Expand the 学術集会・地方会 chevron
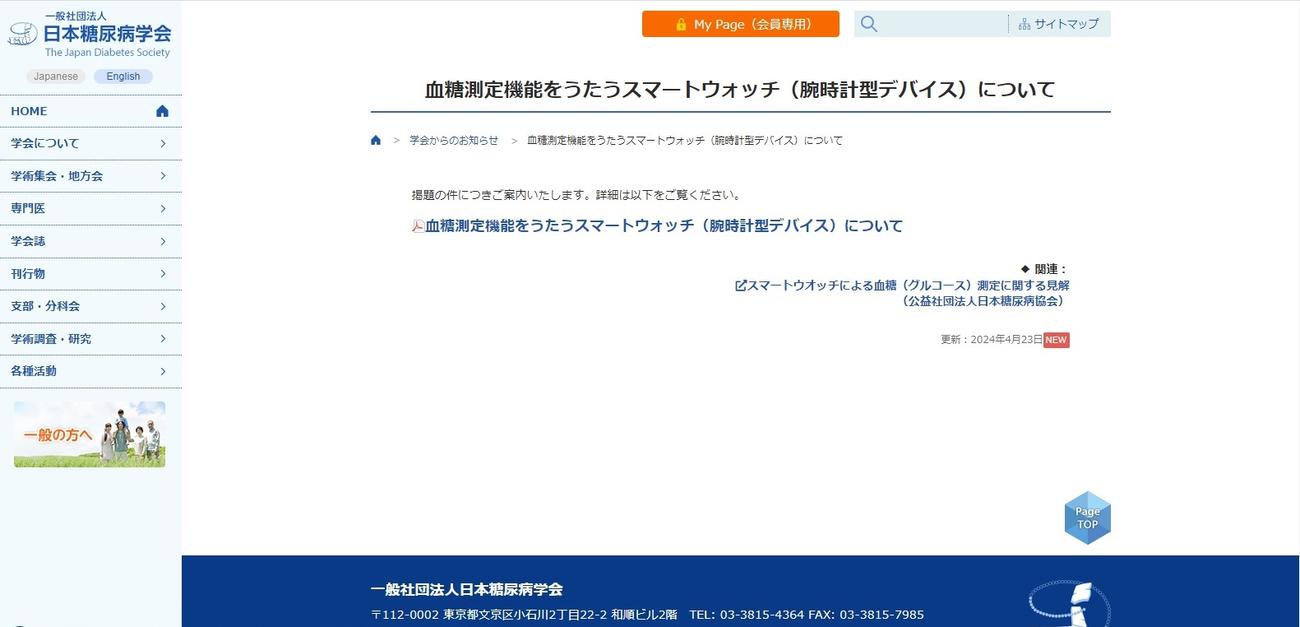The image size is (1300, 627). pyautogui.click(x=163, y=176)
